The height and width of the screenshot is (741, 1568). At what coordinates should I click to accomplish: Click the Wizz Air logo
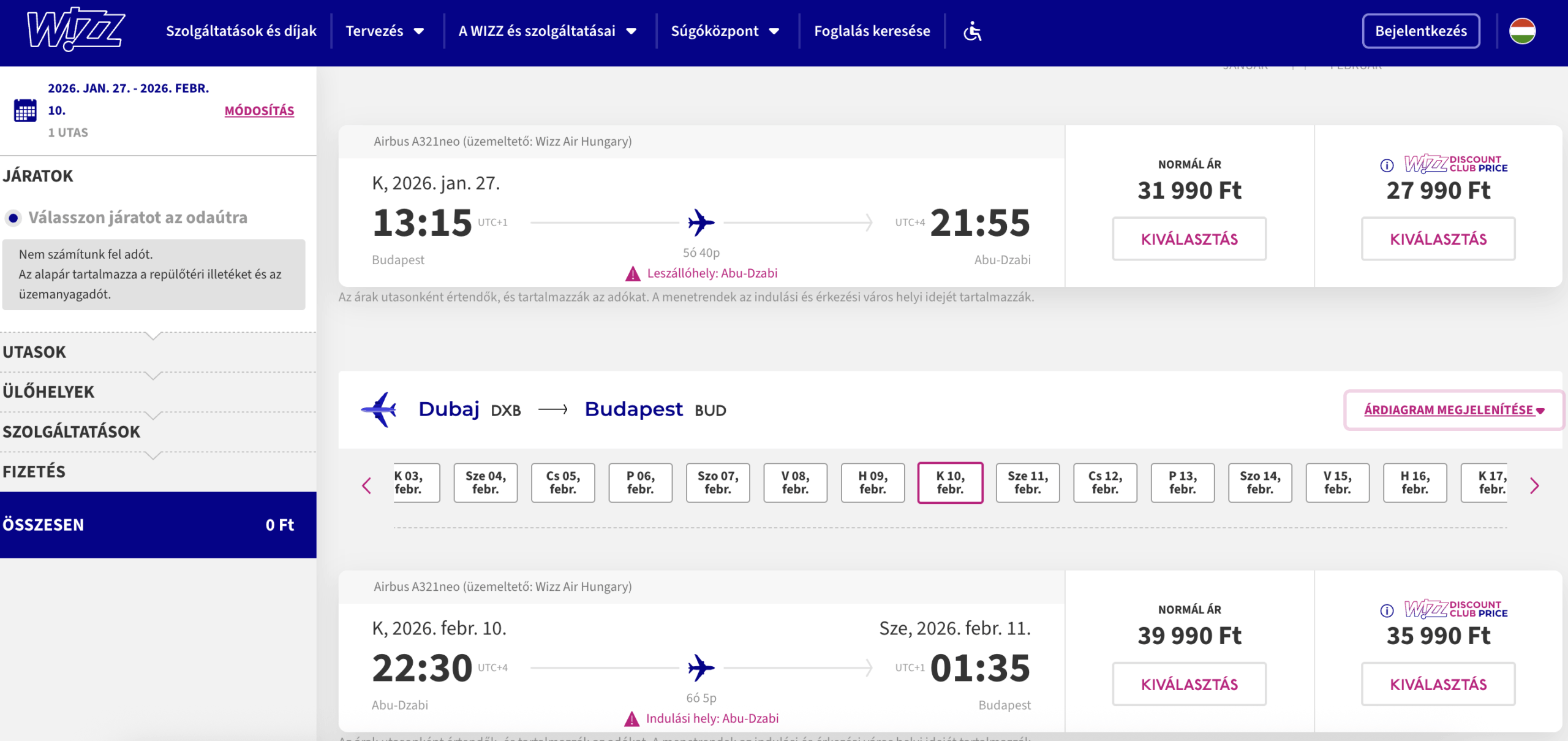[x=73, y=31]
